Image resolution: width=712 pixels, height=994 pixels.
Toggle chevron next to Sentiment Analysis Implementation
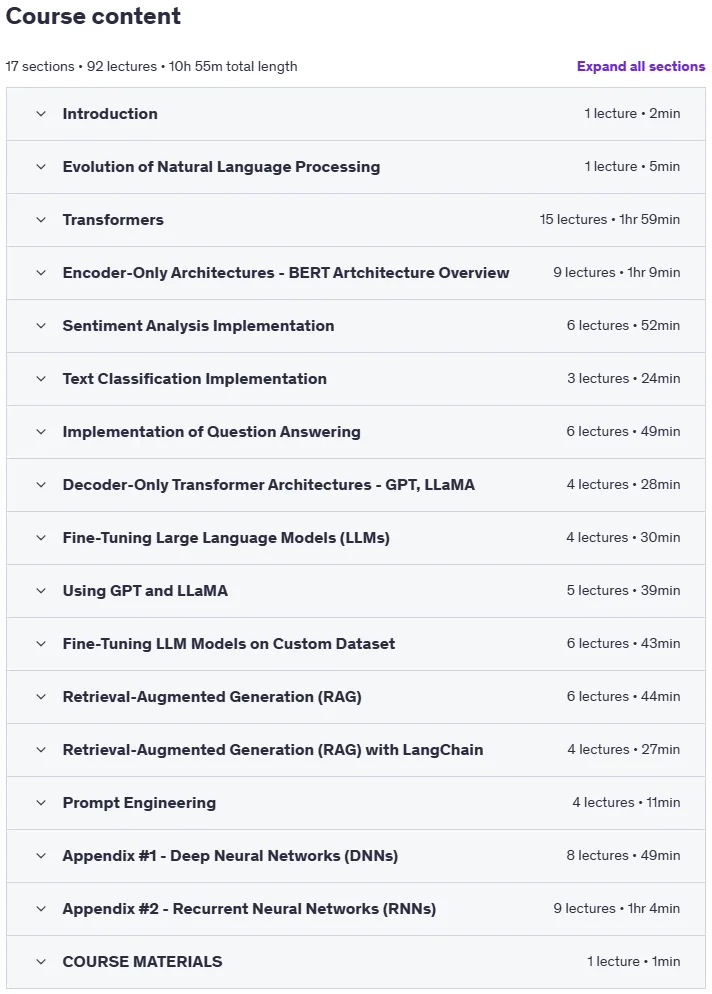tap(41, 326)
